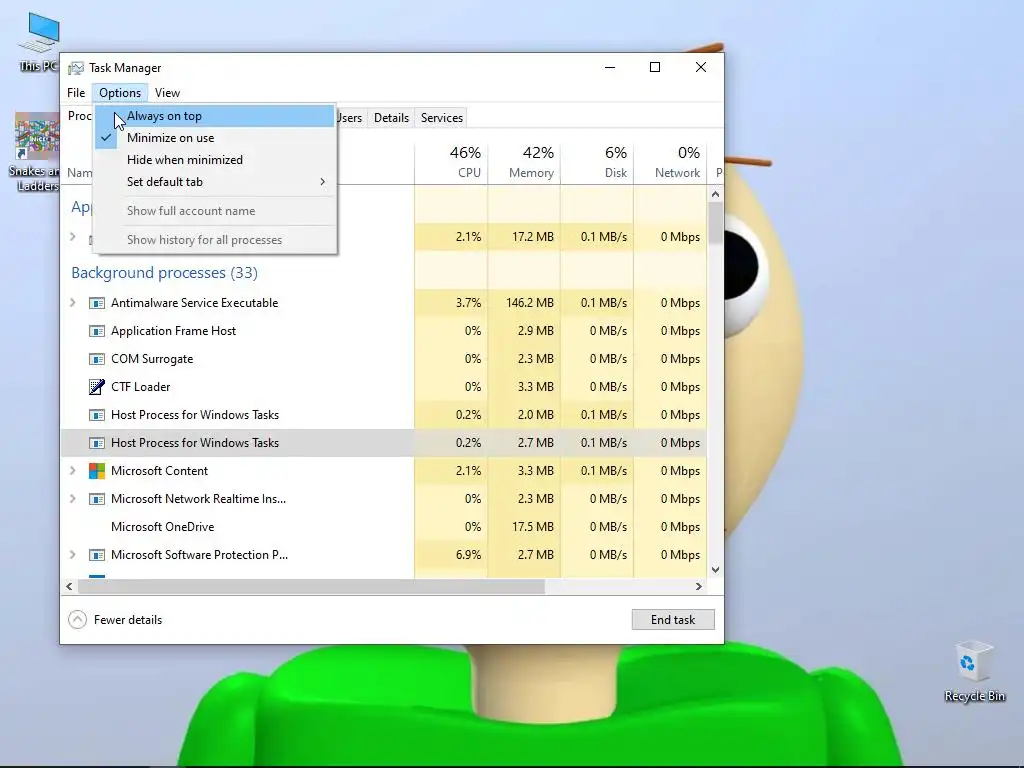Click the Application Frame Host icon
Image resolution: width=1024 pixels, height=768 pixels.
pyautogui.click(x=97, y=331)
